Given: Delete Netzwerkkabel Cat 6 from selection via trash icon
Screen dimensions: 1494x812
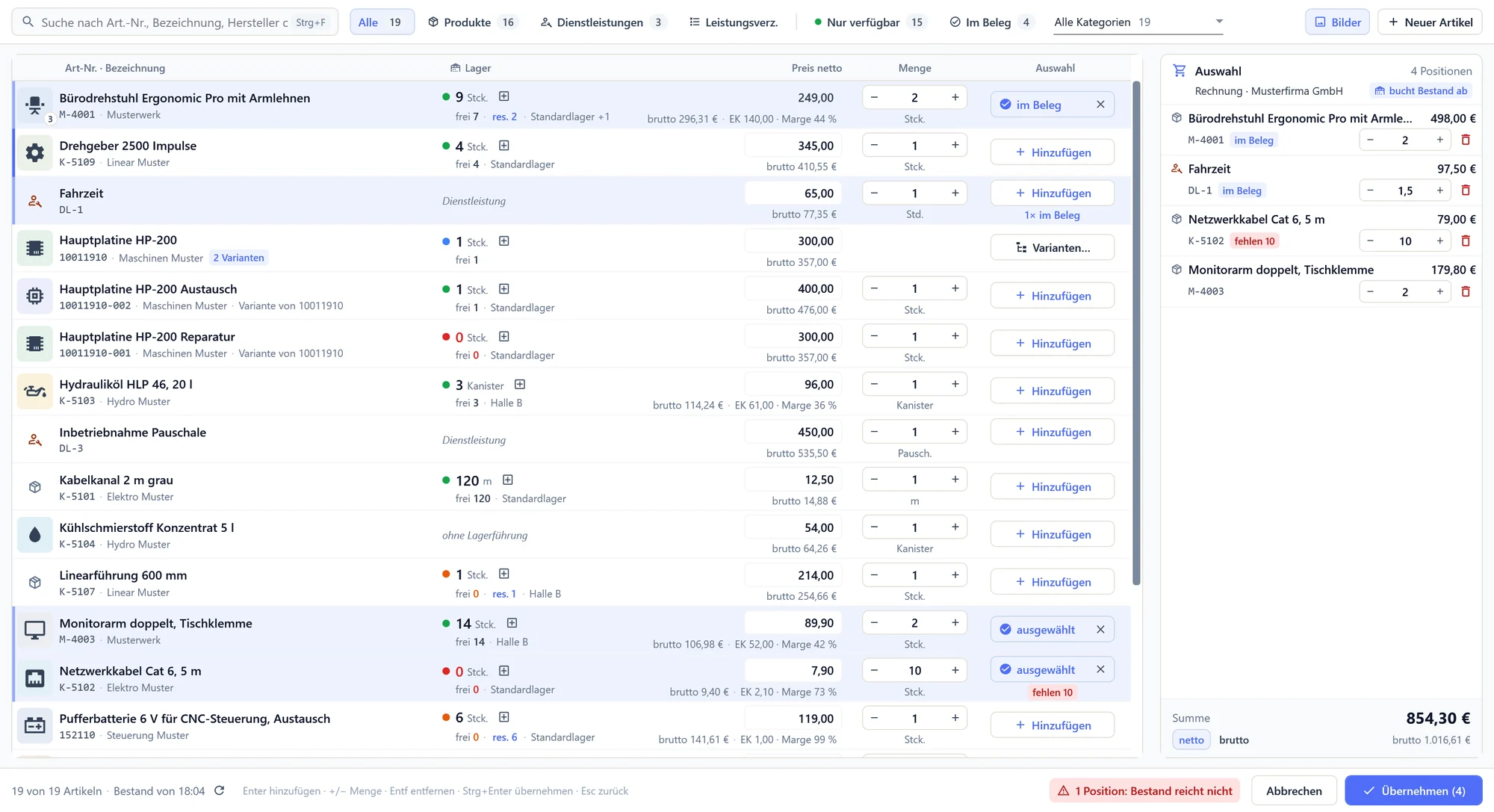Looking at the screenshot, I should [1466, 241].
